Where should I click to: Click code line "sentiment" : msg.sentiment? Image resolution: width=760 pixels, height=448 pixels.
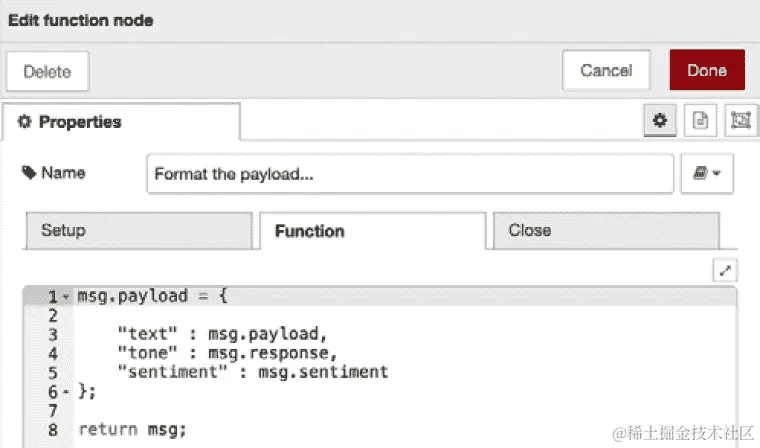click(x=253, y=372)
